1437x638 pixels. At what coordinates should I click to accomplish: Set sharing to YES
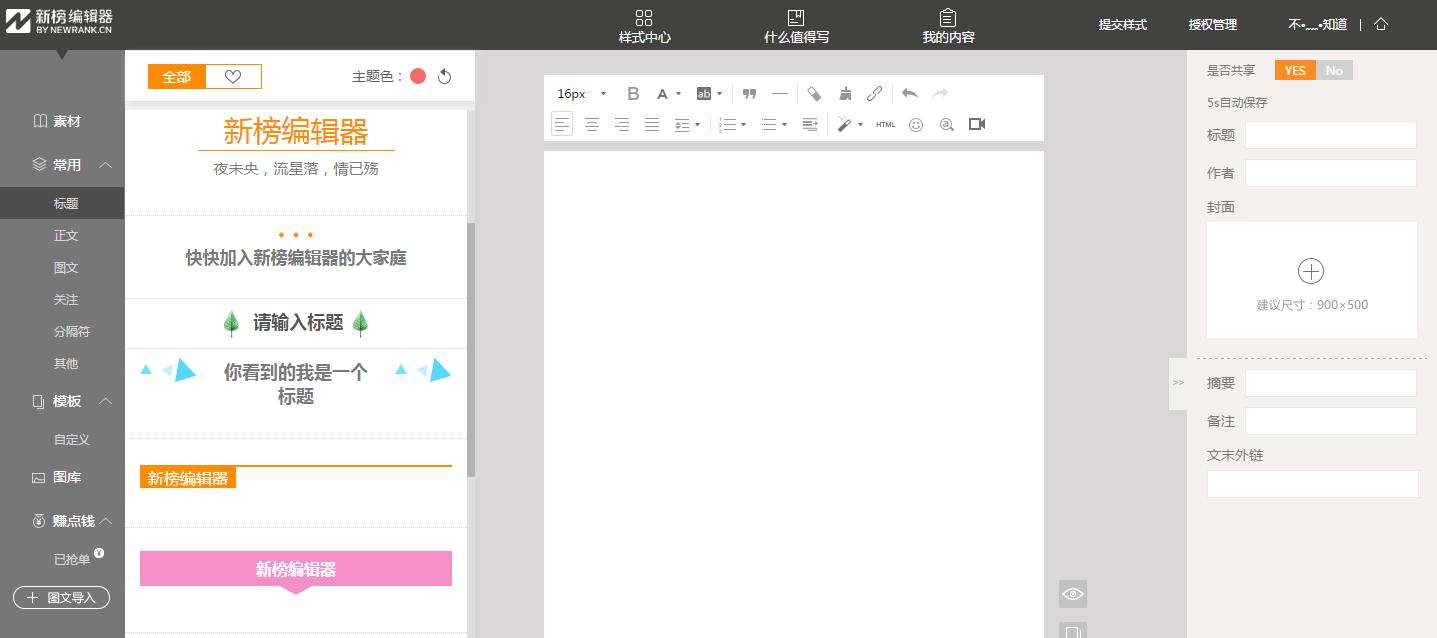click(1295, 70)
